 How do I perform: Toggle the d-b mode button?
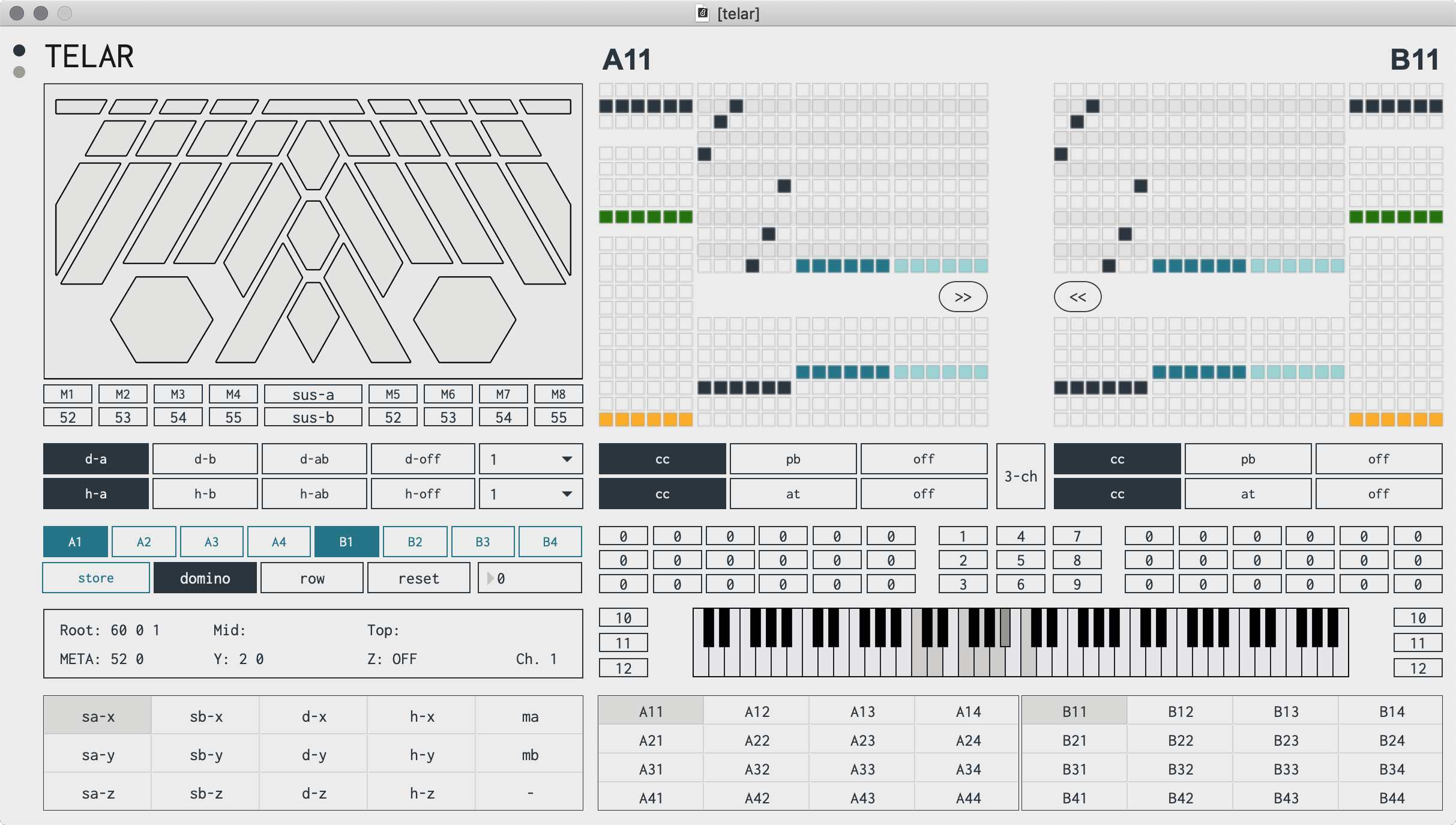(x=205, y=459)
